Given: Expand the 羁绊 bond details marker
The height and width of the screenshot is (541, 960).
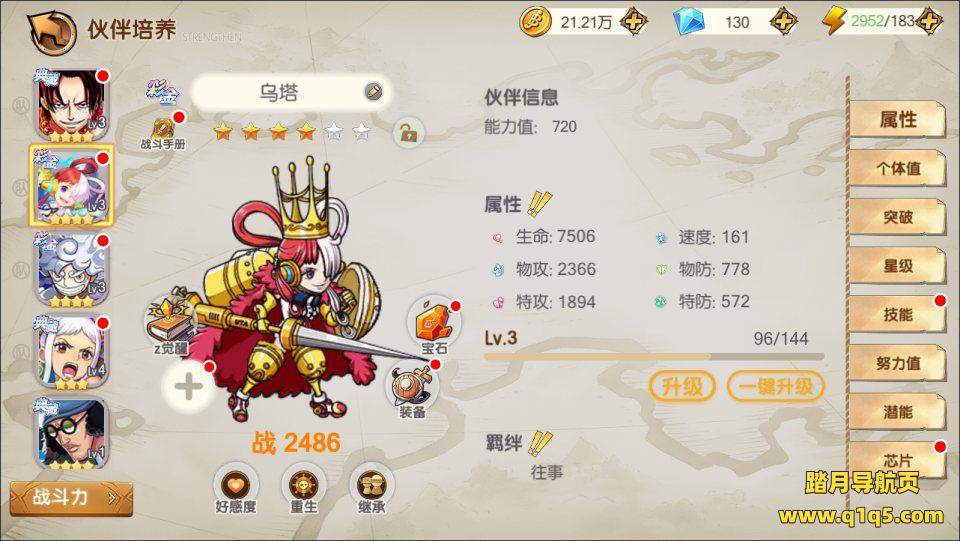Looking at the screenshot, I should 539,443.
